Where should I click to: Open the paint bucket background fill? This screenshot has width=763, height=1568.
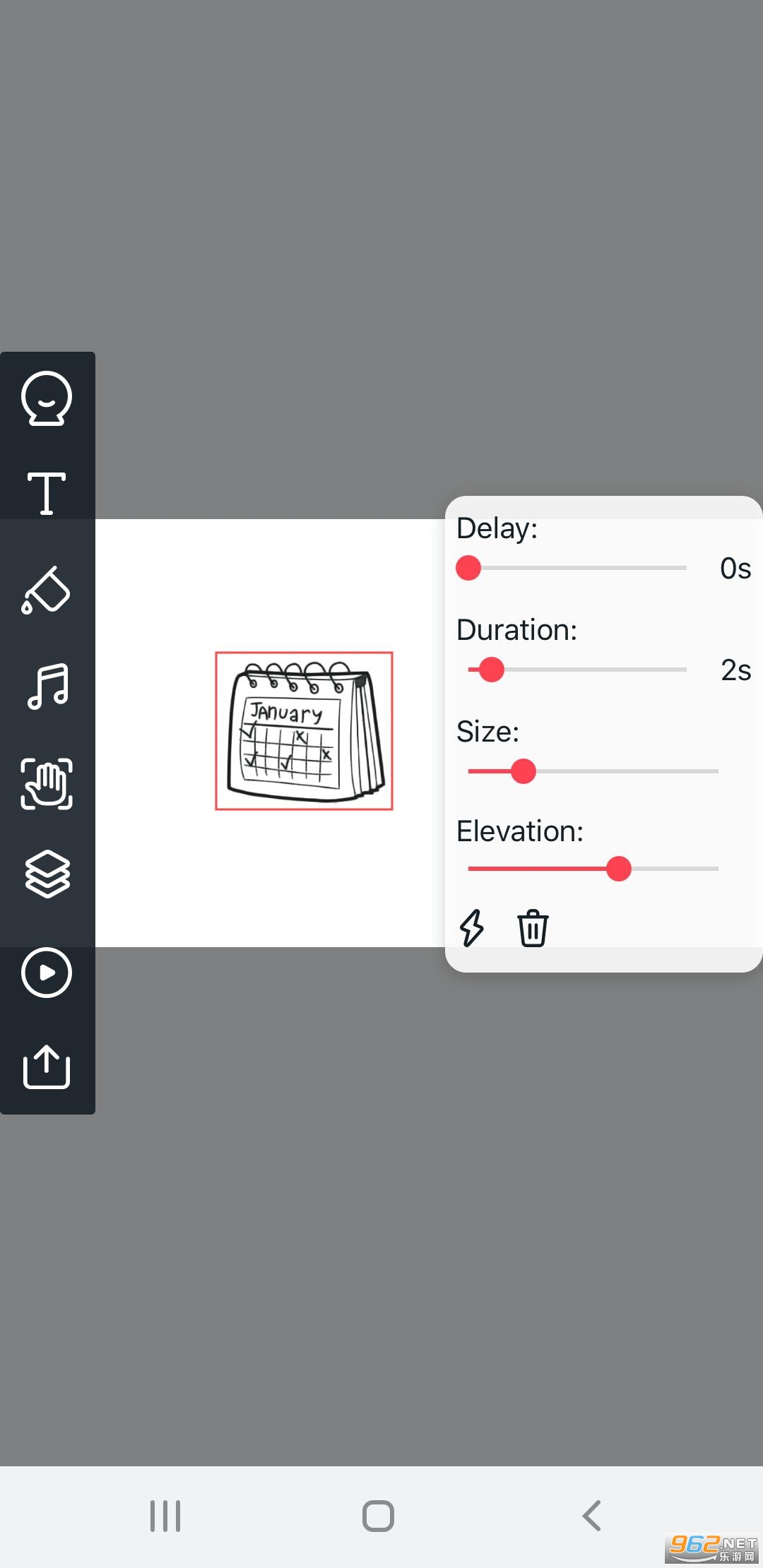click(x=47, y=590)
